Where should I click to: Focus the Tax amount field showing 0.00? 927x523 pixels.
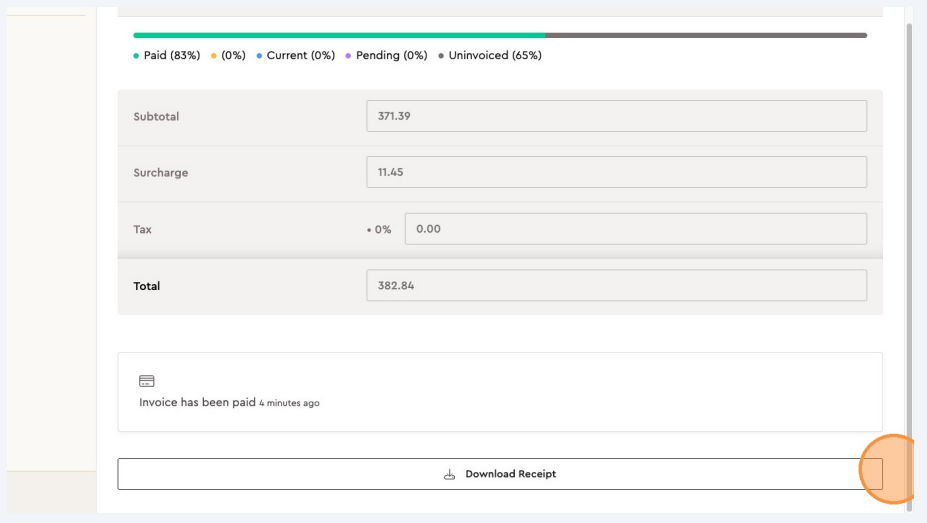click(x=635, y=229)
